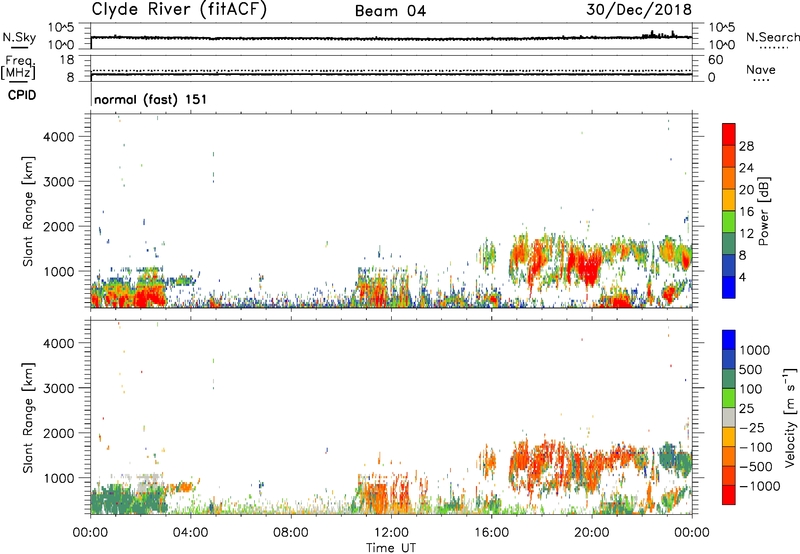
Task: Click the "16:00" time tick label
Action: point(492,533)
